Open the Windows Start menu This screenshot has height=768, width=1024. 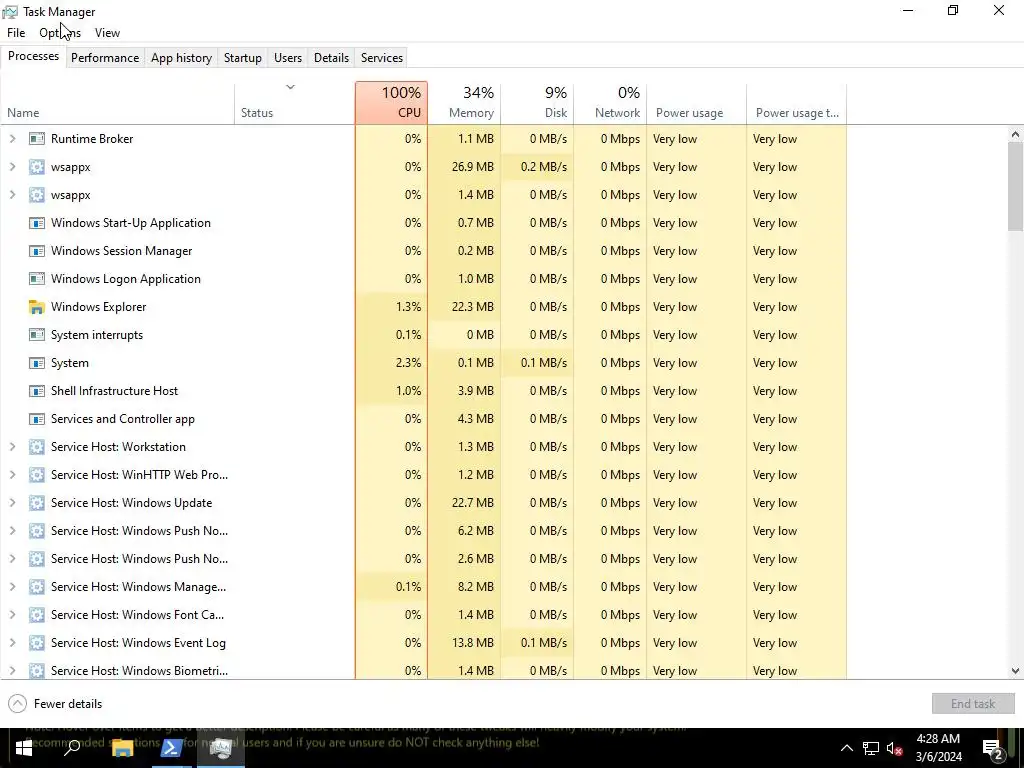tap(24, 748)
